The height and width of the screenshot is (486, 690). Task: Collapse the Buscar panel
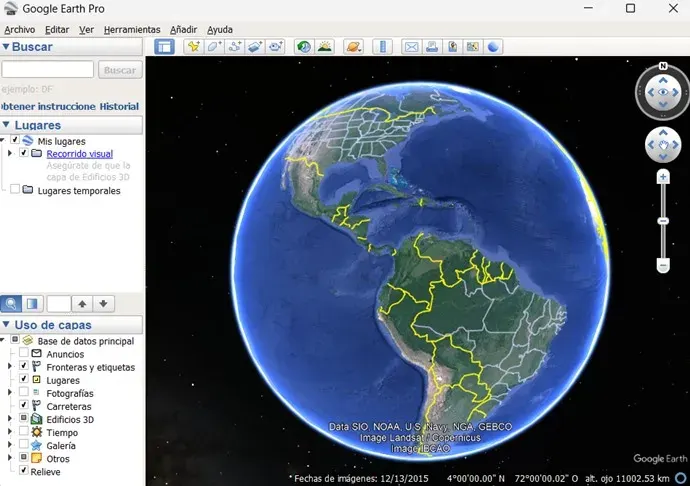pos(6,47)
